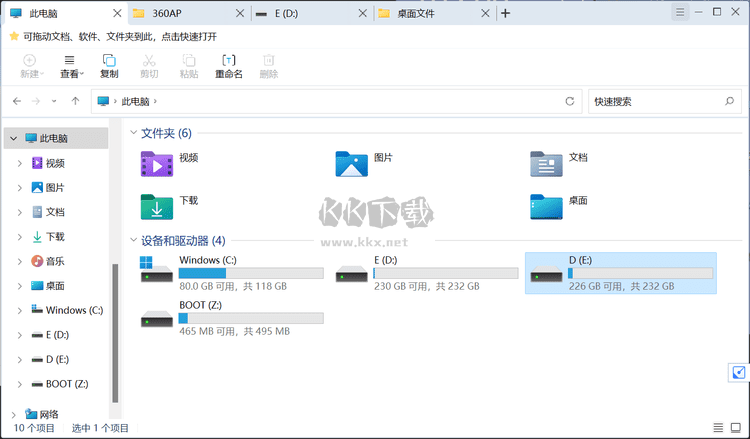Open the hamburger menu in title bar
This screenshot has width=750, height=439.
pos(680,12)
